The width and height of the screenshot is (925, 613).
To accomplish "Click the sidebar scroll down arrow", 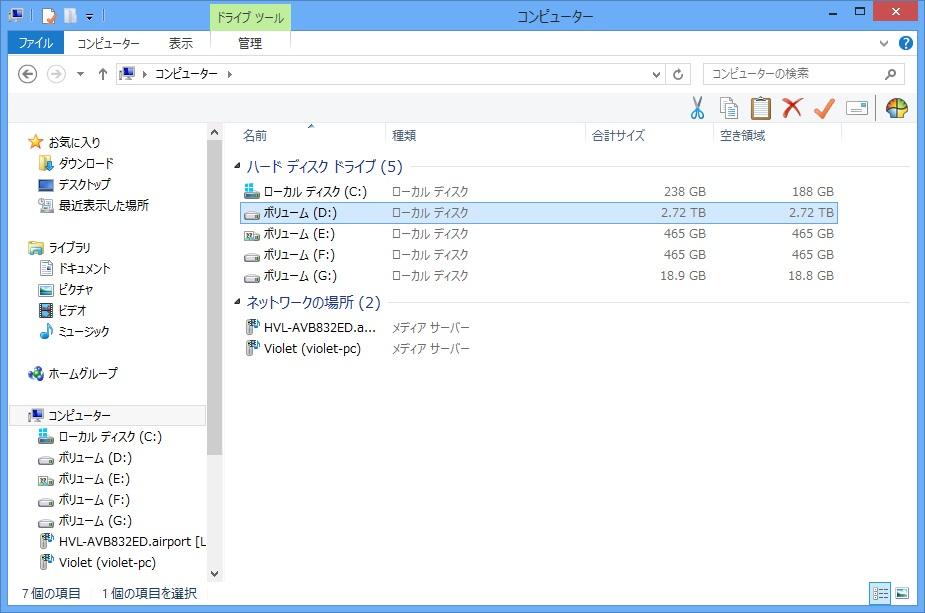I will 215,573.
